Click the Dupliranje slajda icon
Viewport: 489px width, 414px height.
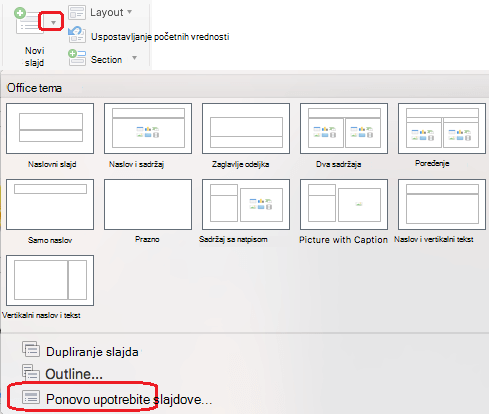31,349
